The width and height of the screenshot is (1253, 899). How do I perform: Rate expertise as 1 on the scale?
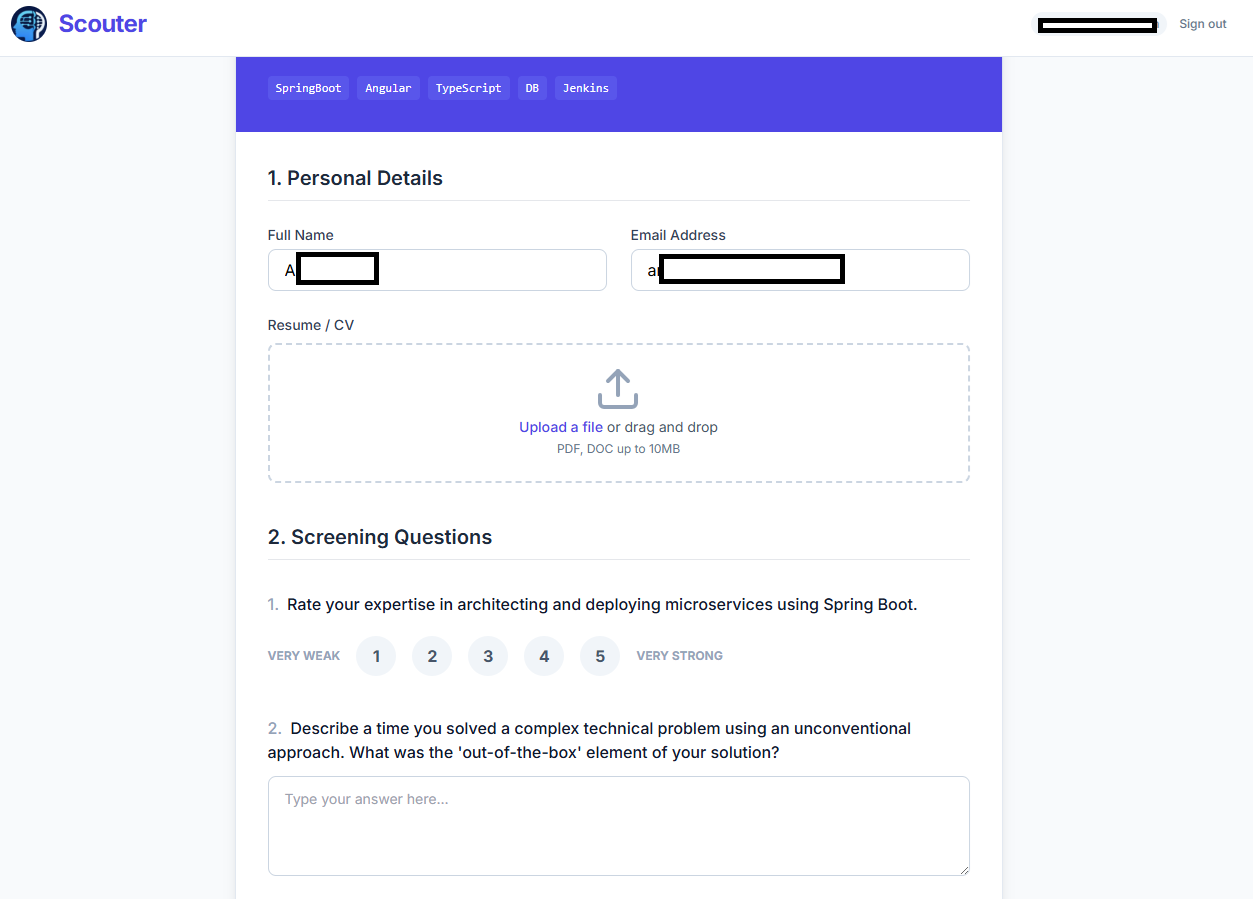[375, 655]
